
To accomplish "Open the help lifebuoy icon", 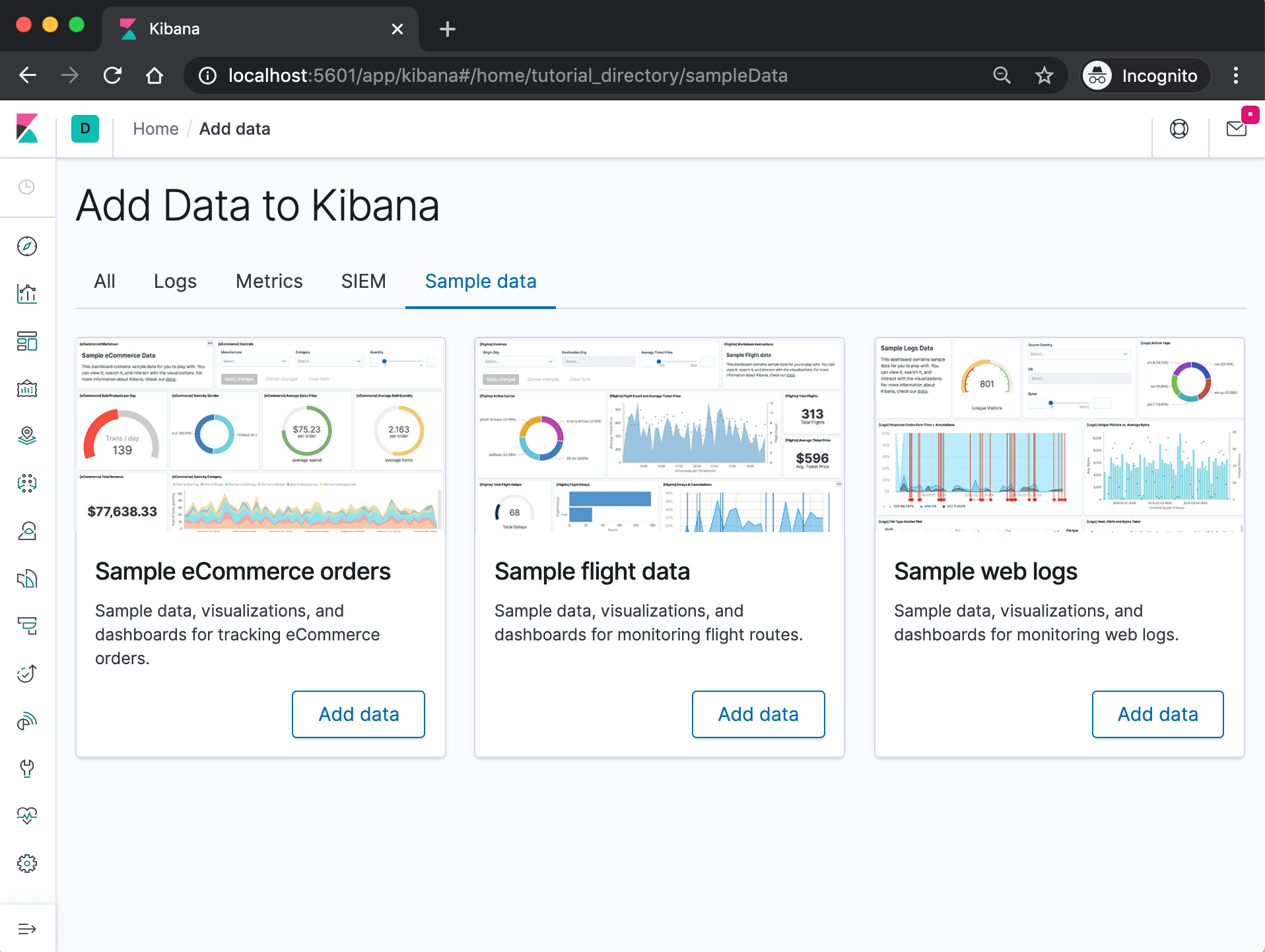I will (x=1179, y=129).
